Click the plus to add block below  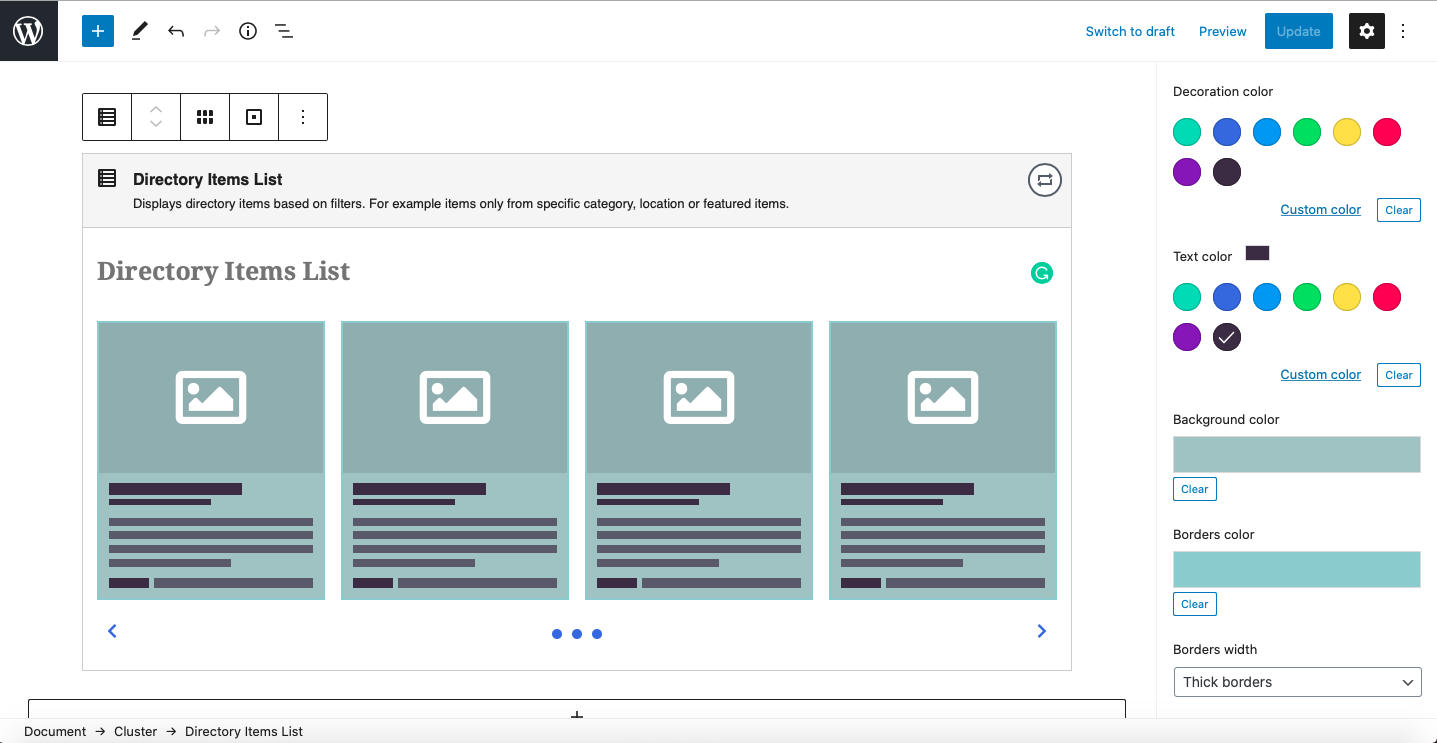[577, 714]
